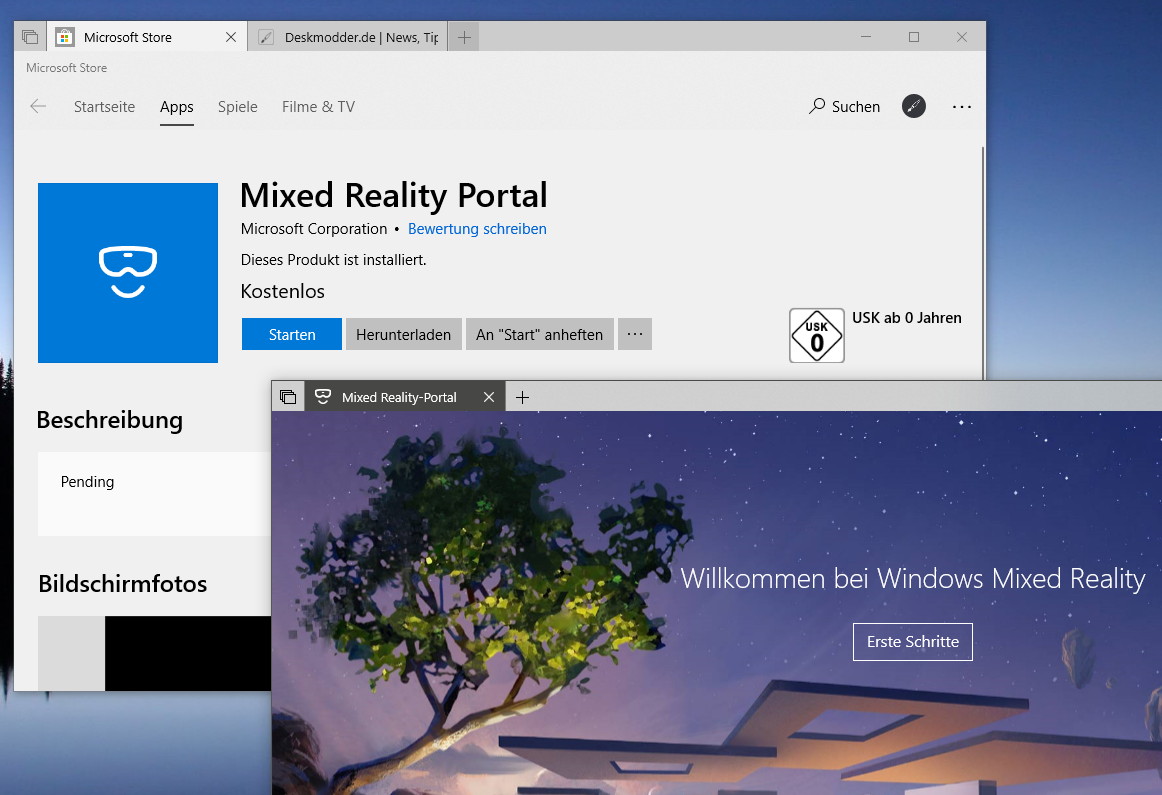This screenshot has height=795, width=1162.
Task: Close the Microsoft Store tab
Action: point(231,37)
